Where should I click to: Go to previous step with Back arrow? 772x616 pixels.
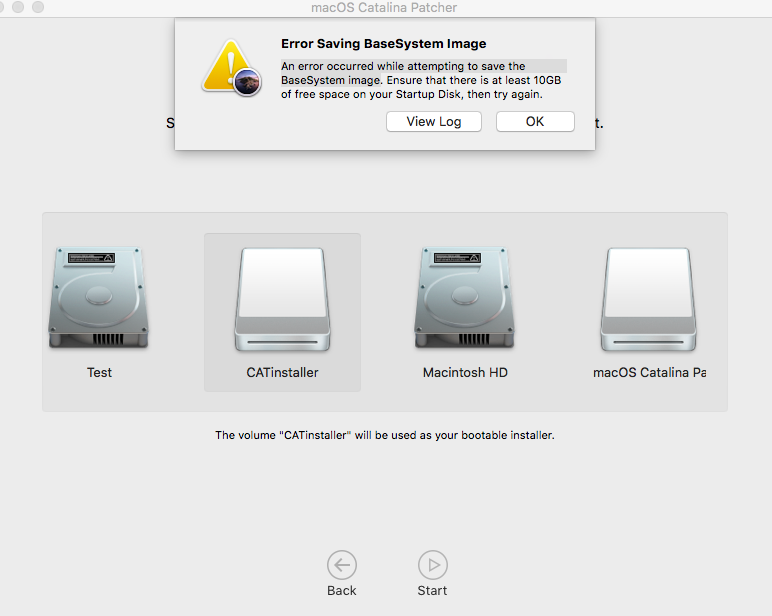pyautogui.click(x=342, y=565)
